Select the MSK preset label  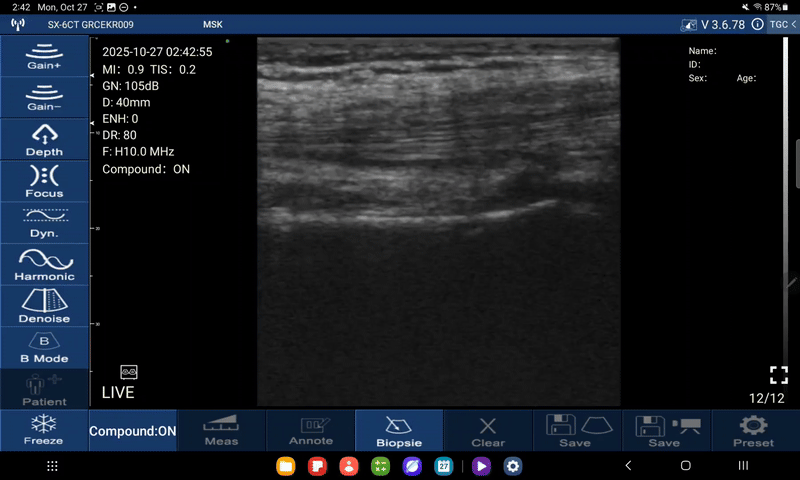[213, 24]
